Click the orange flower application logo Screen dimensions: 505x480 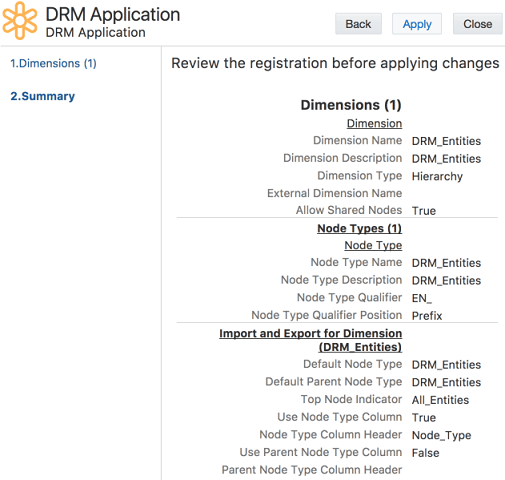[x=20, y=20]
